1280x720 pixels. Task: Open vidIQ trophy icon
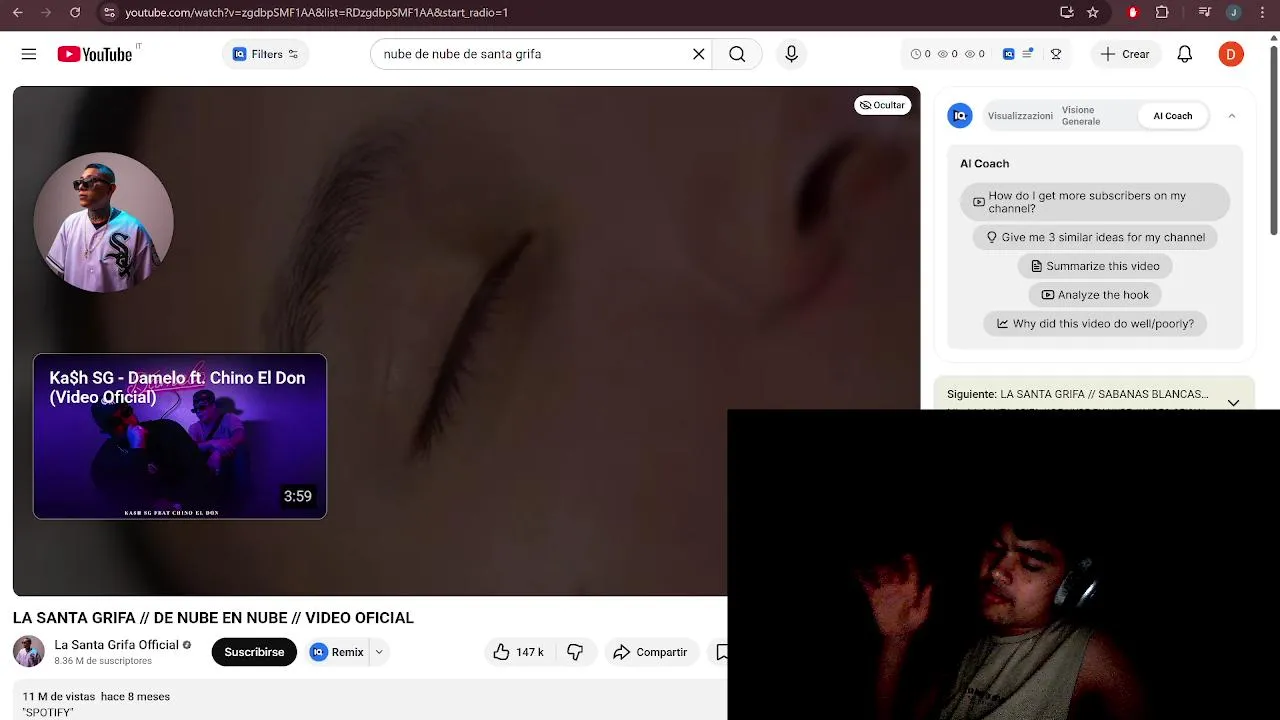(x=1056, y=54)
